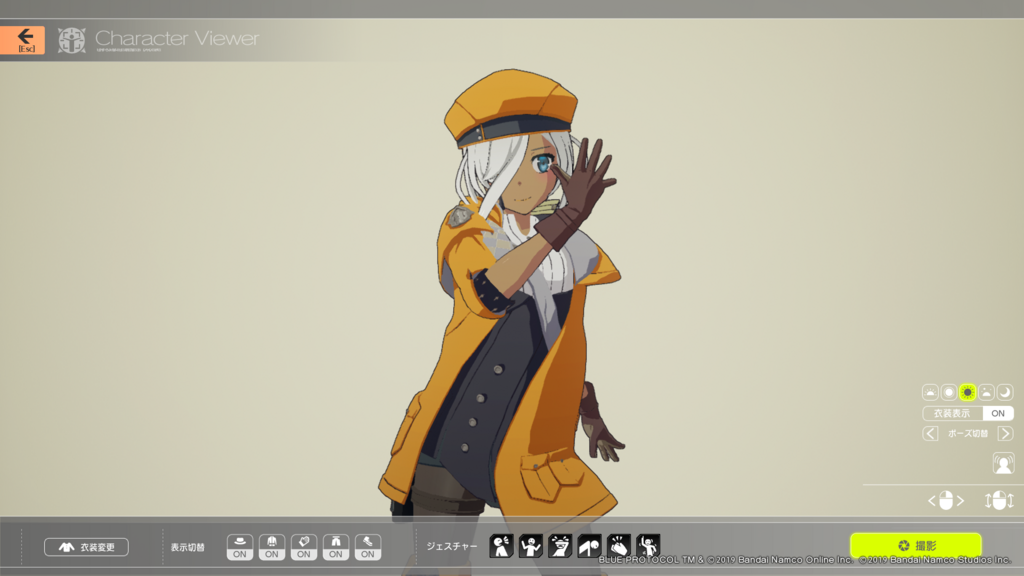
Task: Toggle shoes visibility ON switch
Action: [368, 547]
